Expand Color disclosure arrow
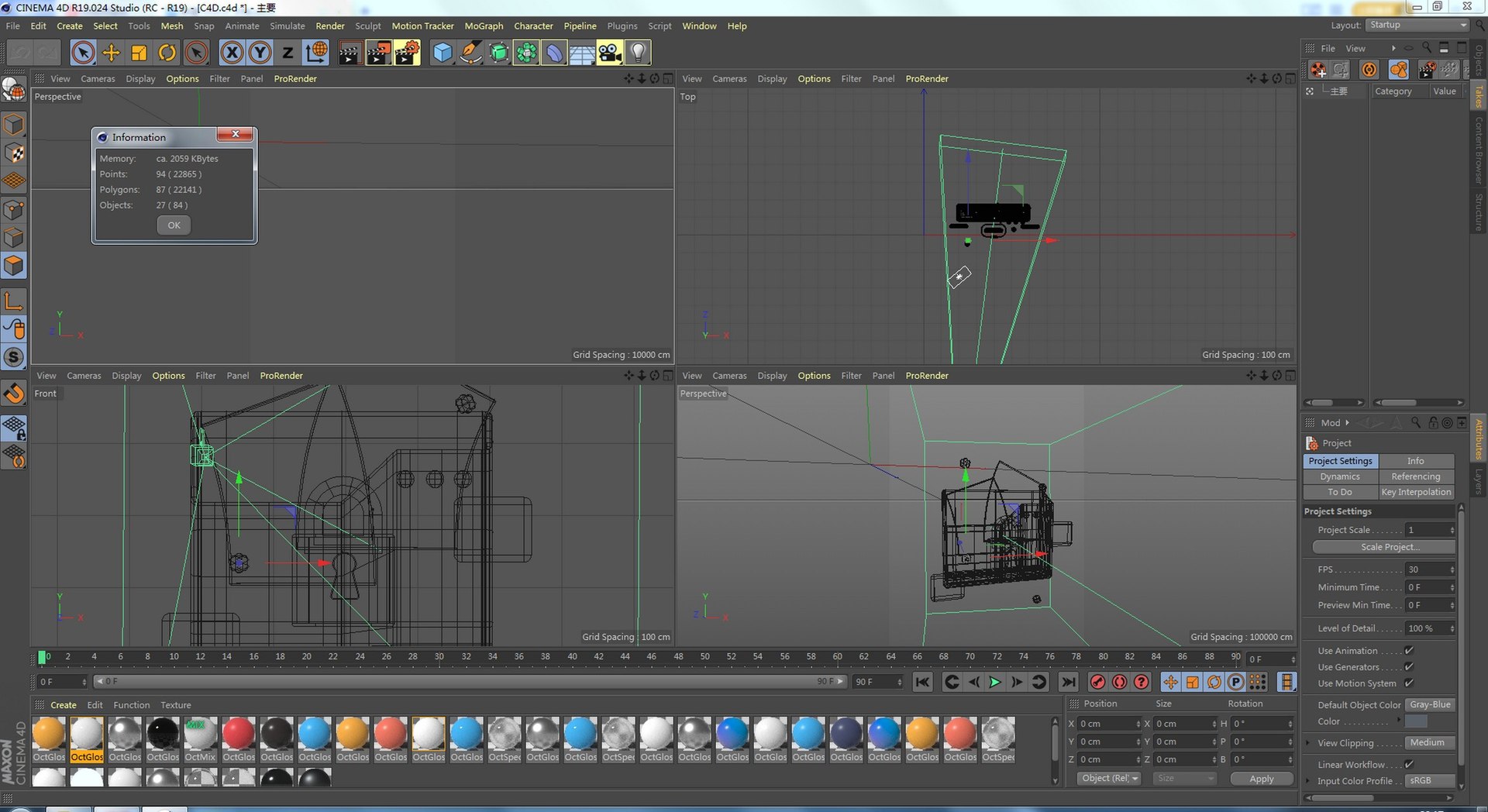Screen dimensions: 1488x812 (1398, 721)
